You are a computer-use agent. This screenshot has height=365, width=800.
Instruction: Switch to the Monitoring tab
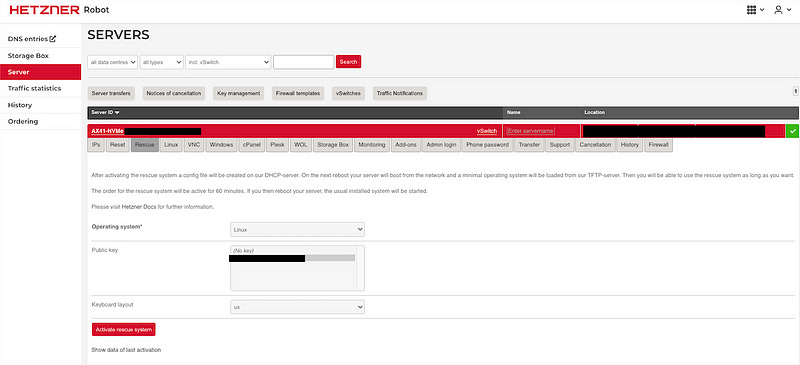point(372,145)
